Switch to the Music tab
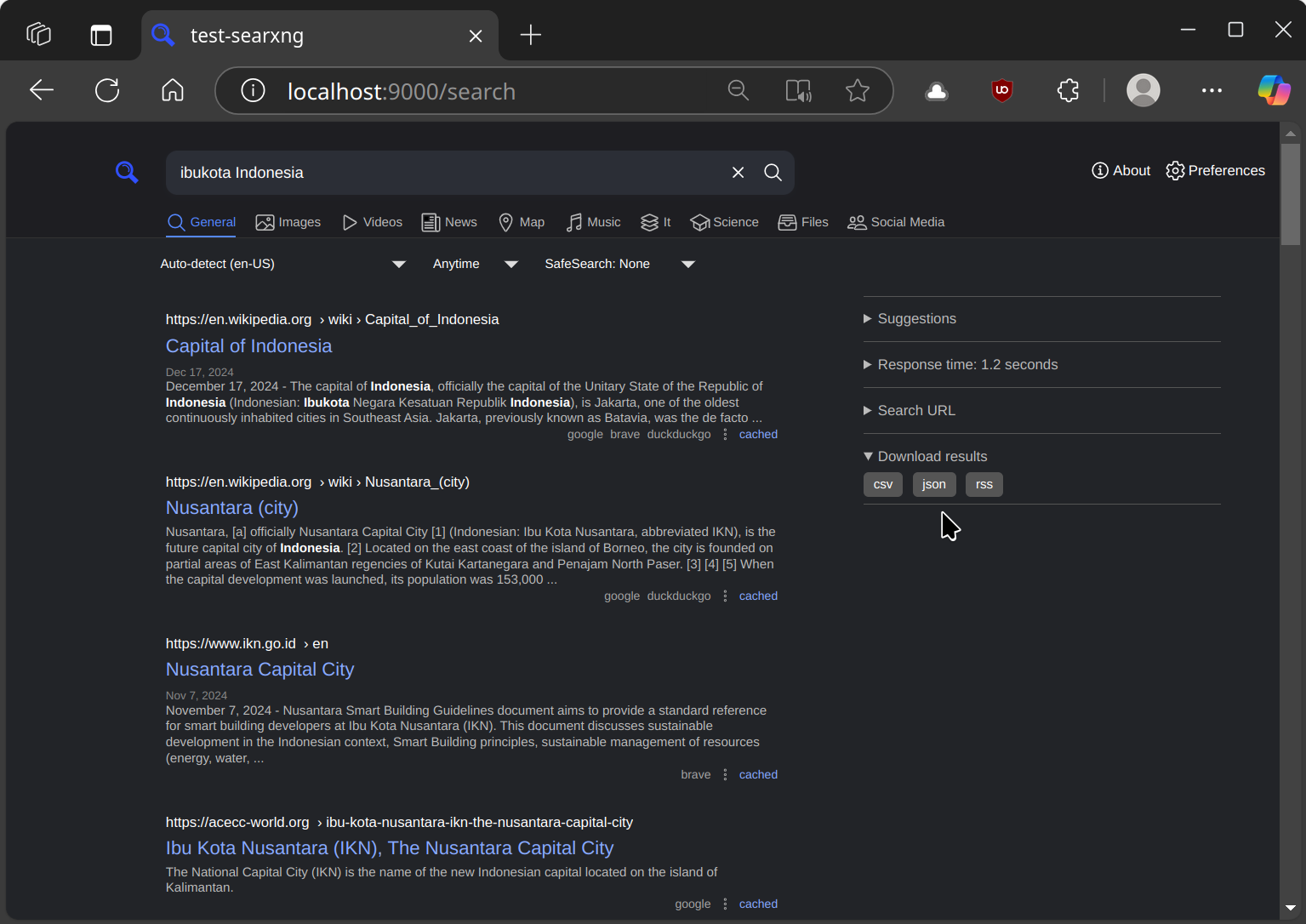The height and width of the screenshot is (924, 1306). (x=594, y=223)
